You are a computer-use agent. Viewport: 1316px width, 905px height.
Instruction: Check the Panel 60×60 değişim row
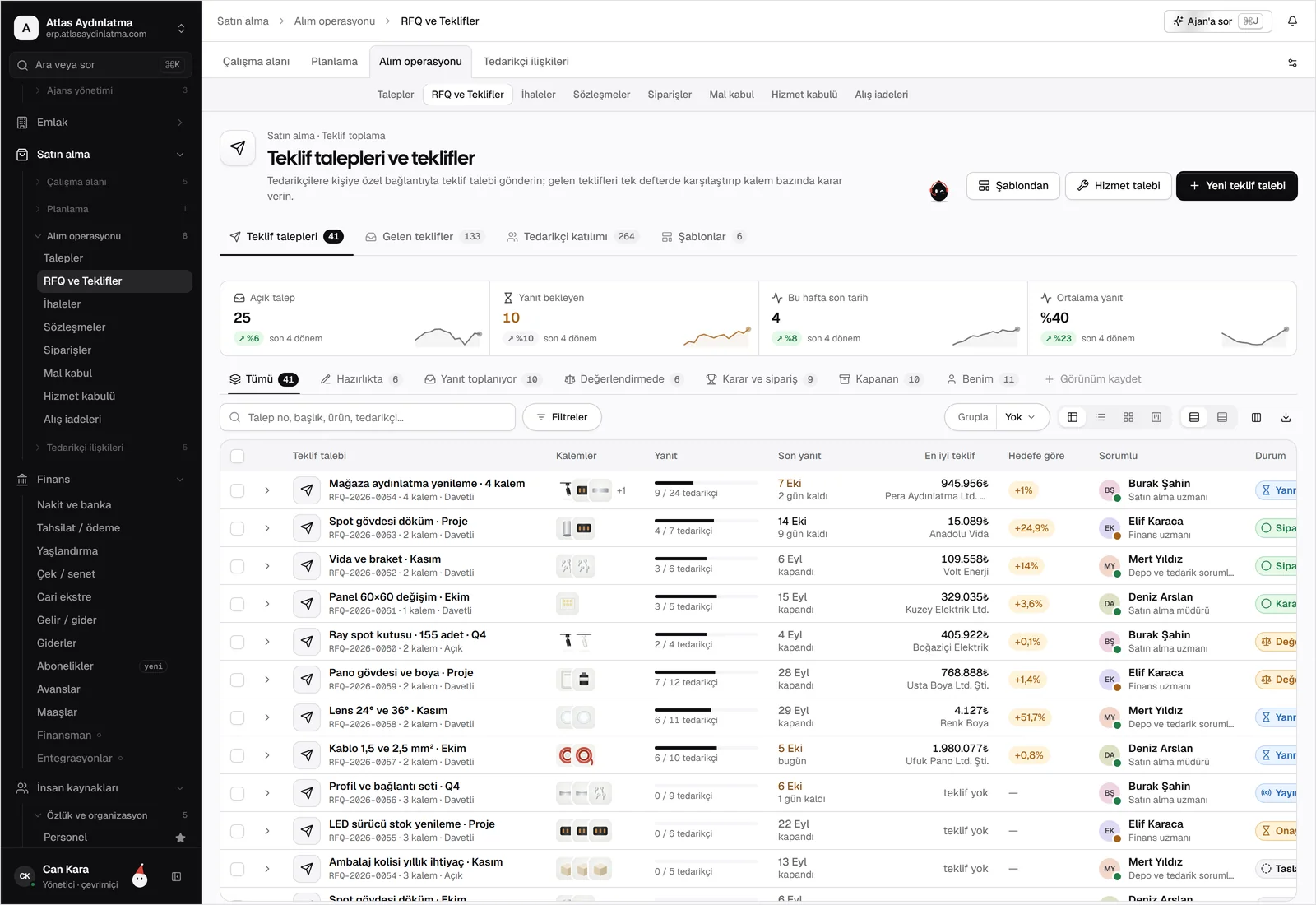(x=238, y=604)
